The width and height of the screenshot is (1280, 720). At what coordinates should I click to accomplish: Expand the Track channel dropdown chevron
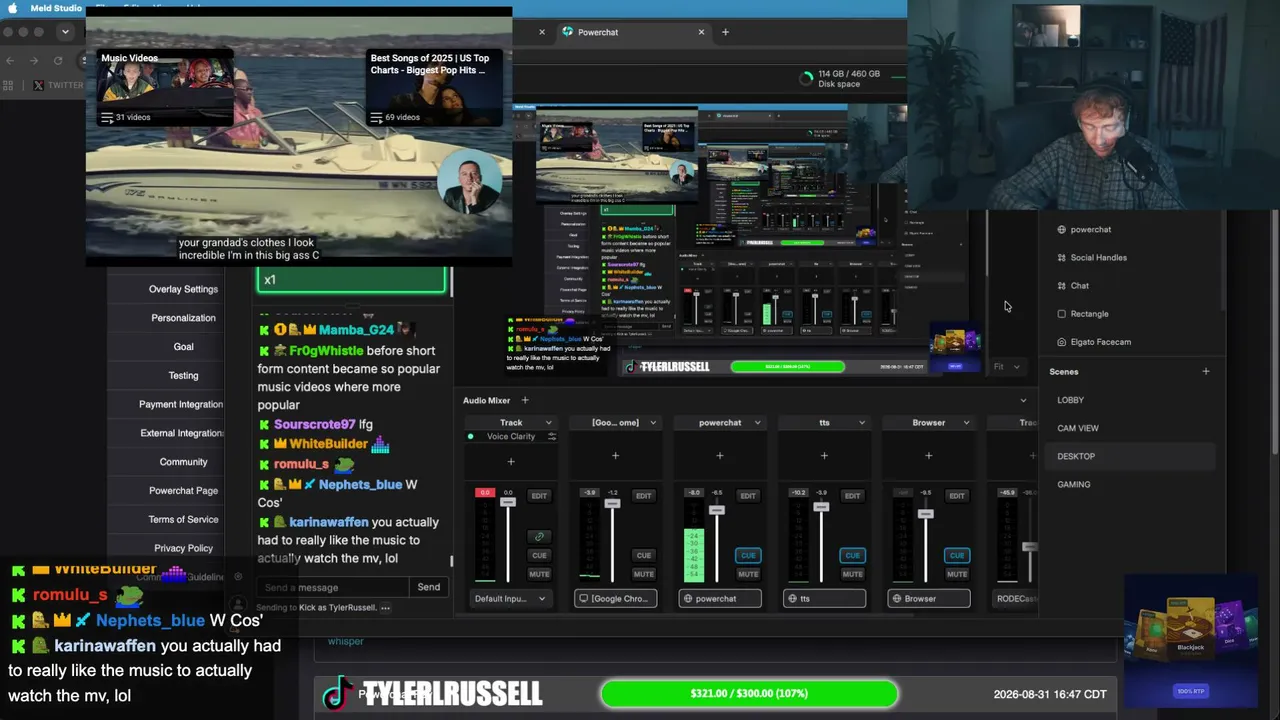tap(548, 423)
